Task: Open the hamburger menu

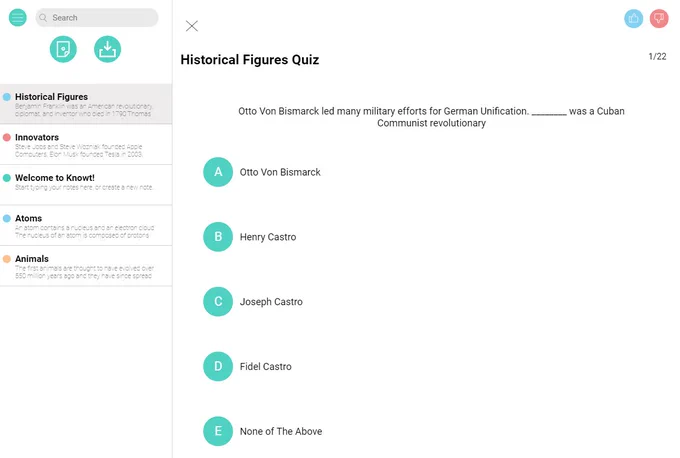Action: [18, 18]
